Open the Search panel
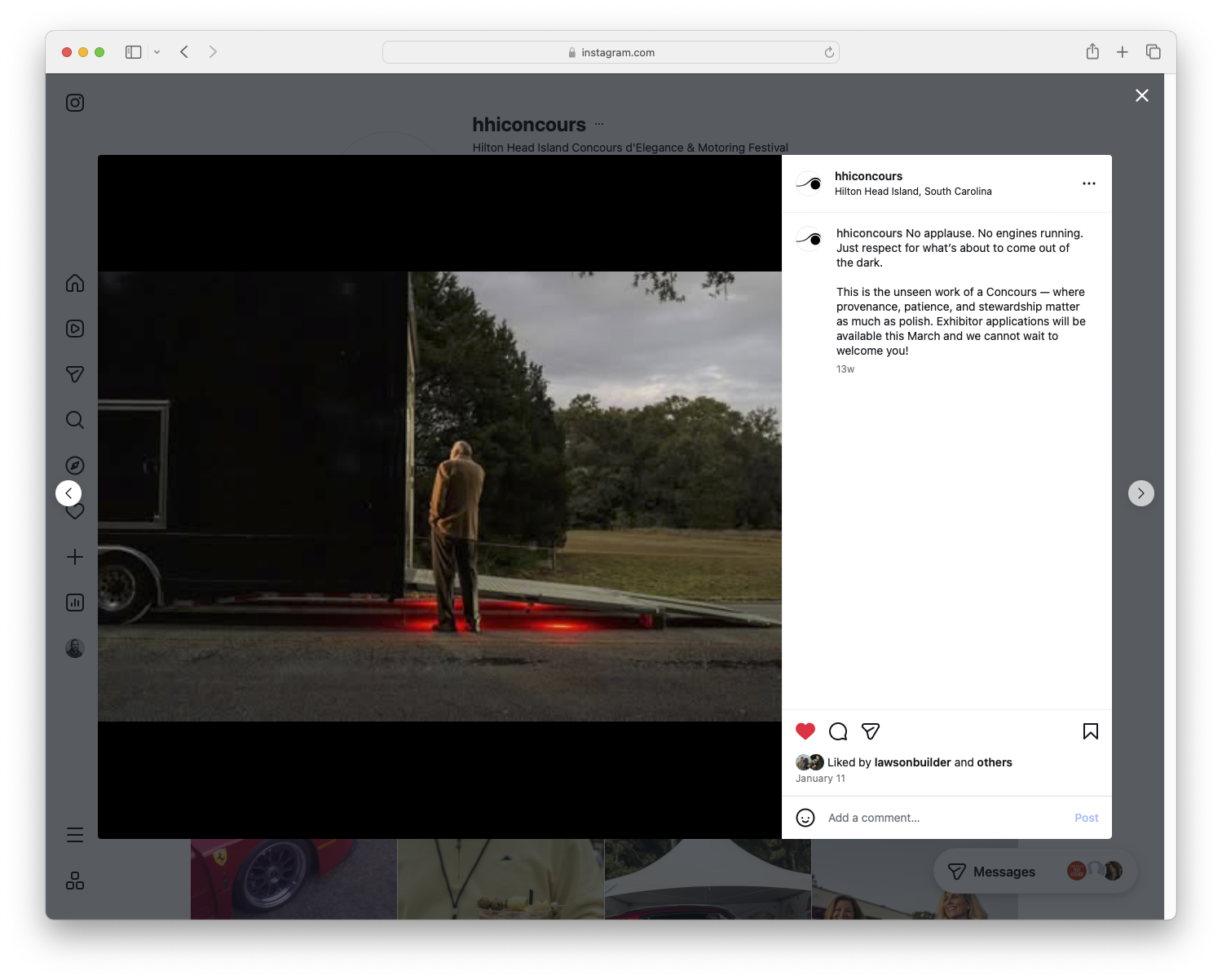This screenshot has width=1222, height=980. point(74,419)
